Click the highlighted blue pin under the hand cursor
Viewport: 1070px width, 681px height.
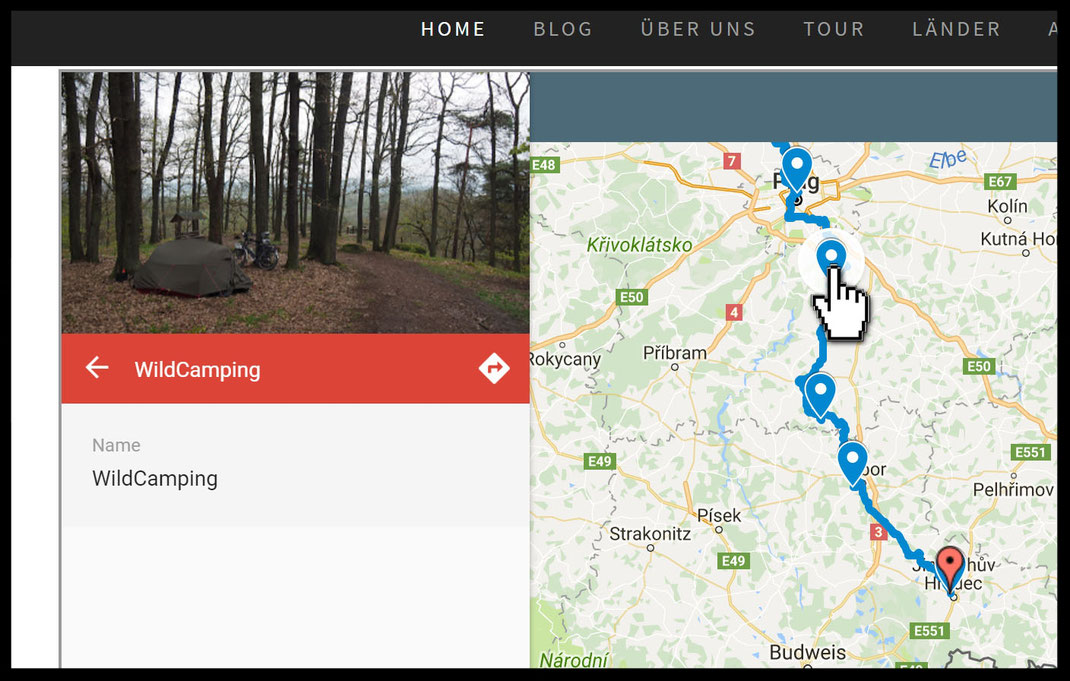click(x=831, y=259)
